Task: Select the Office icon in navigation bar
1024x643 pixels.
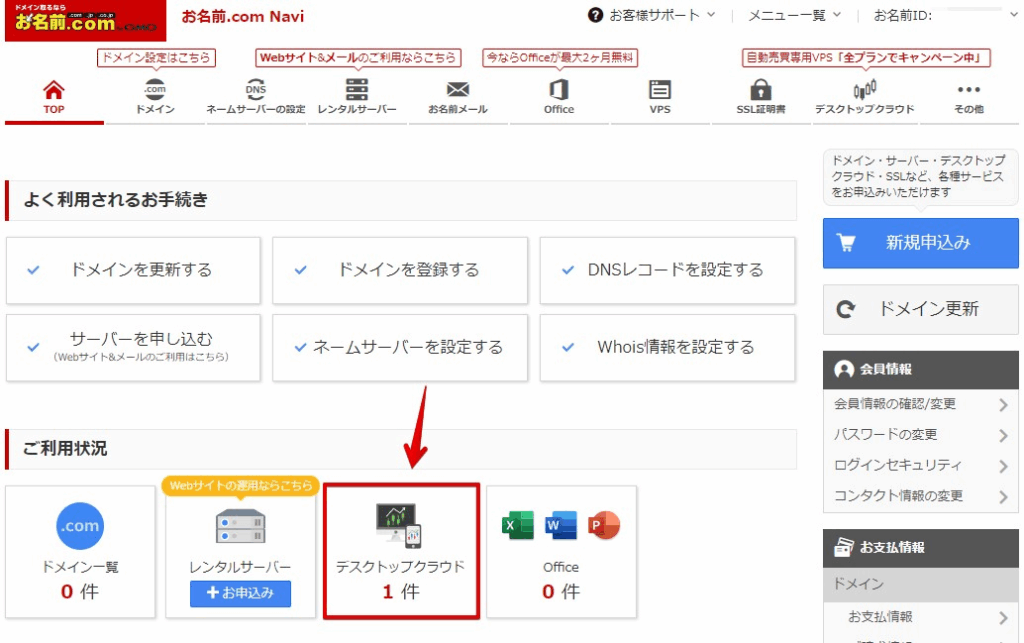Action: (559, 89)
